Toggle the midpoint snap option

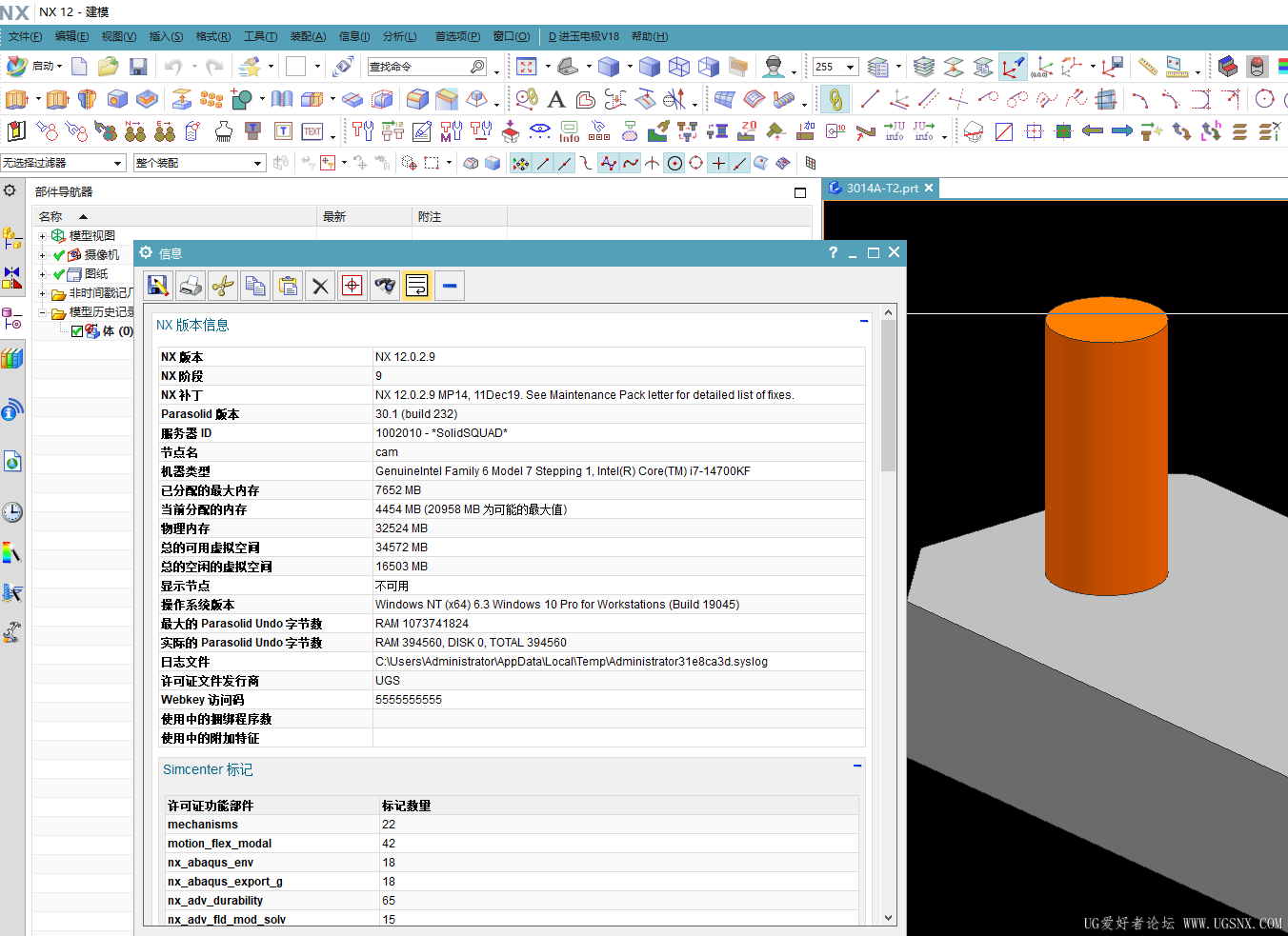pyautogui.click(x=565, y=163)
